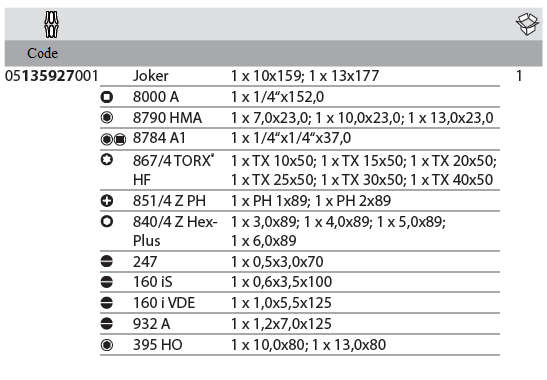Screen dimensions: 547x380
Task: Click the TORX star icon beside 867/4
Action: [x=107, y=159]
